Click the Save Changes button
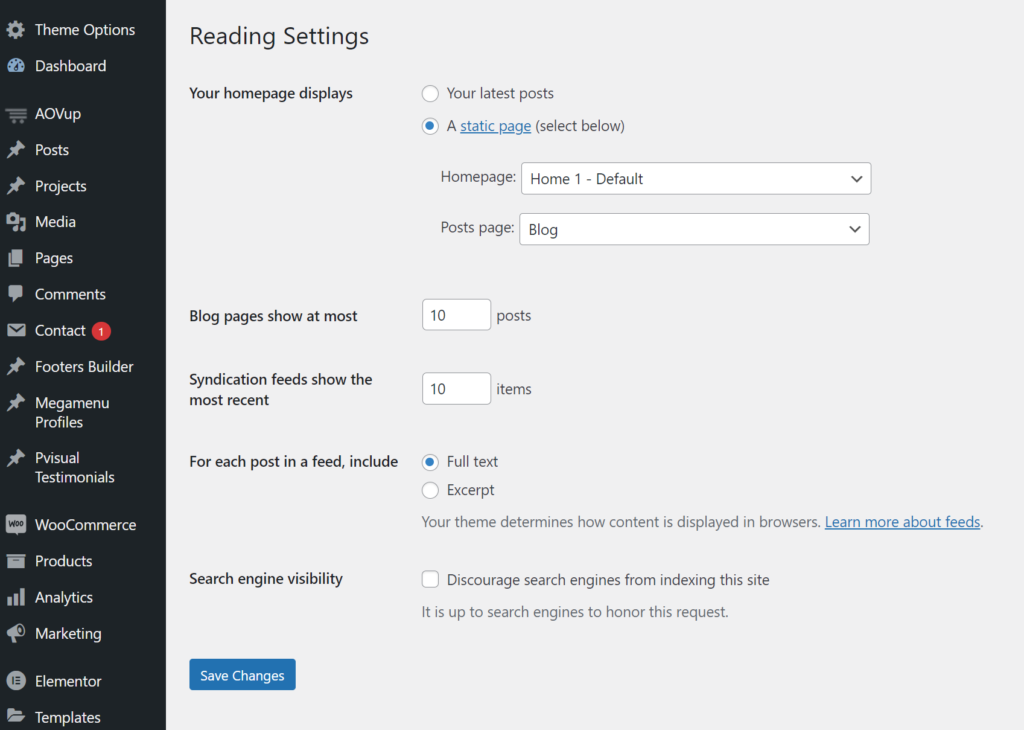The height and width of the screenshot is (730, 1024). tap(242, 675)
